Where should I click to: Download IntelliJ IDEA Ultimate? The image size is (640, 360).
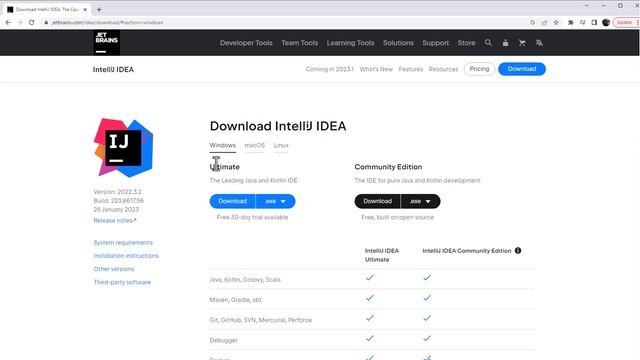[233, 201]
